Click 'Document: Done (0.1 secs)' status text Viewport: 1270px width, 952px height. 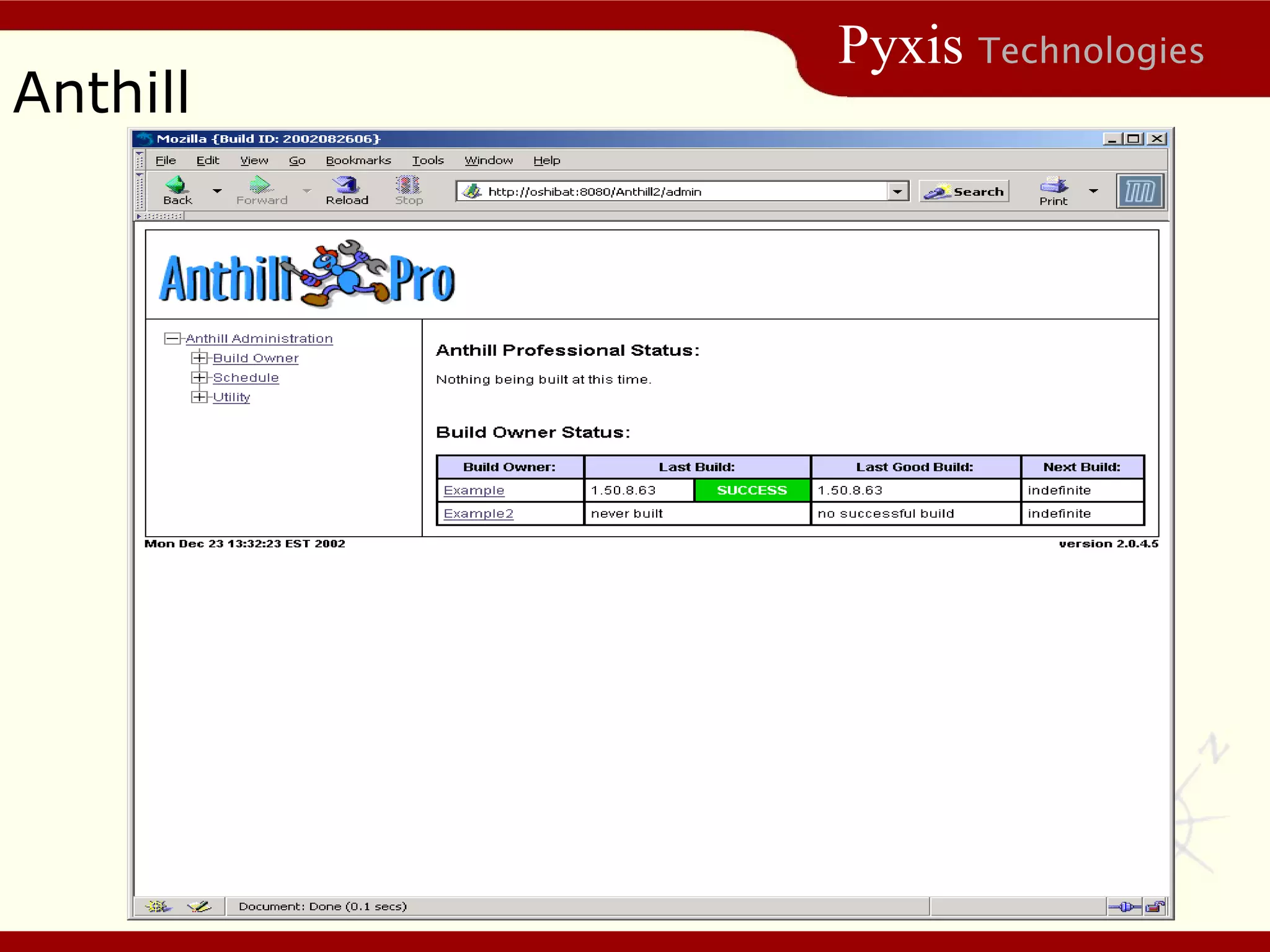(x=322, y=907)
